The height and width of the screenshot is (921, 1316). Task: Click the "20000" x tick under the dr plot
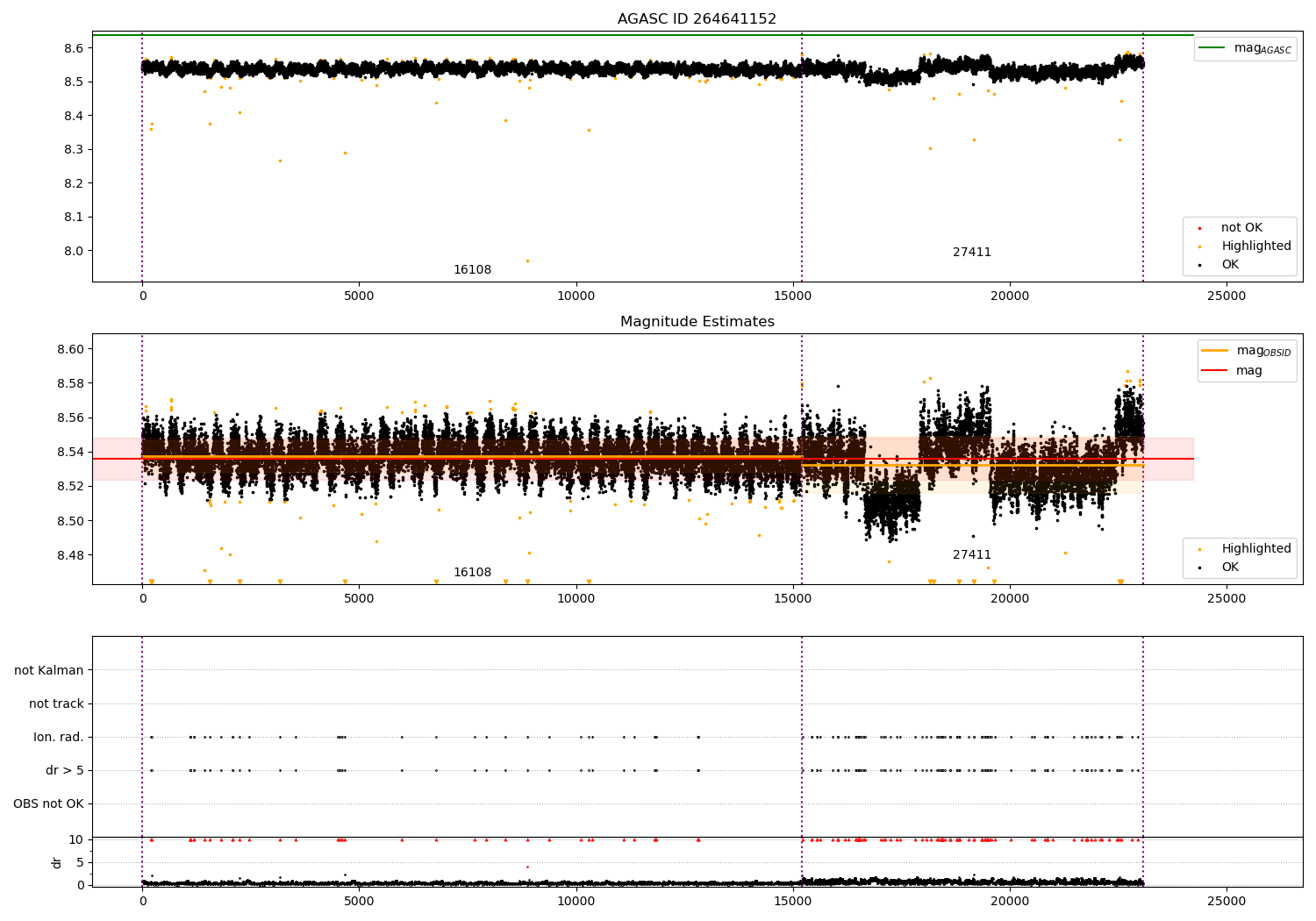point(1010,901)
